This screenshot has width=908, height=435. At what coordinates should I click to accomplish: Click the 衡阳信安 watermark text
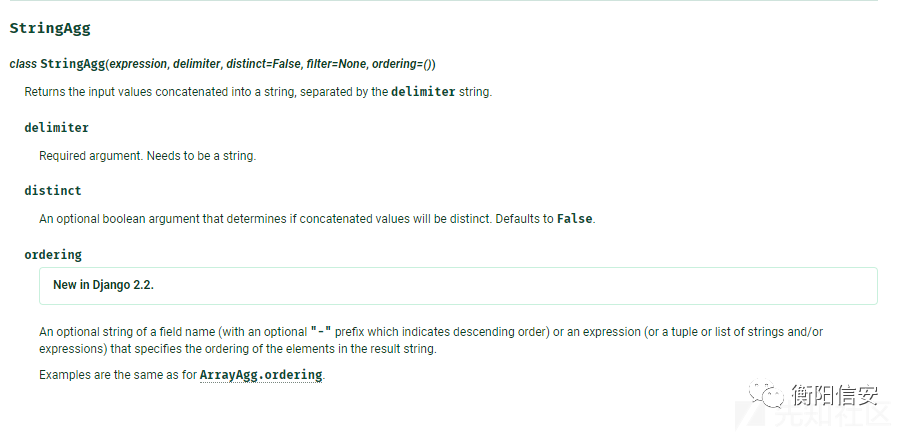pos(834,395)
